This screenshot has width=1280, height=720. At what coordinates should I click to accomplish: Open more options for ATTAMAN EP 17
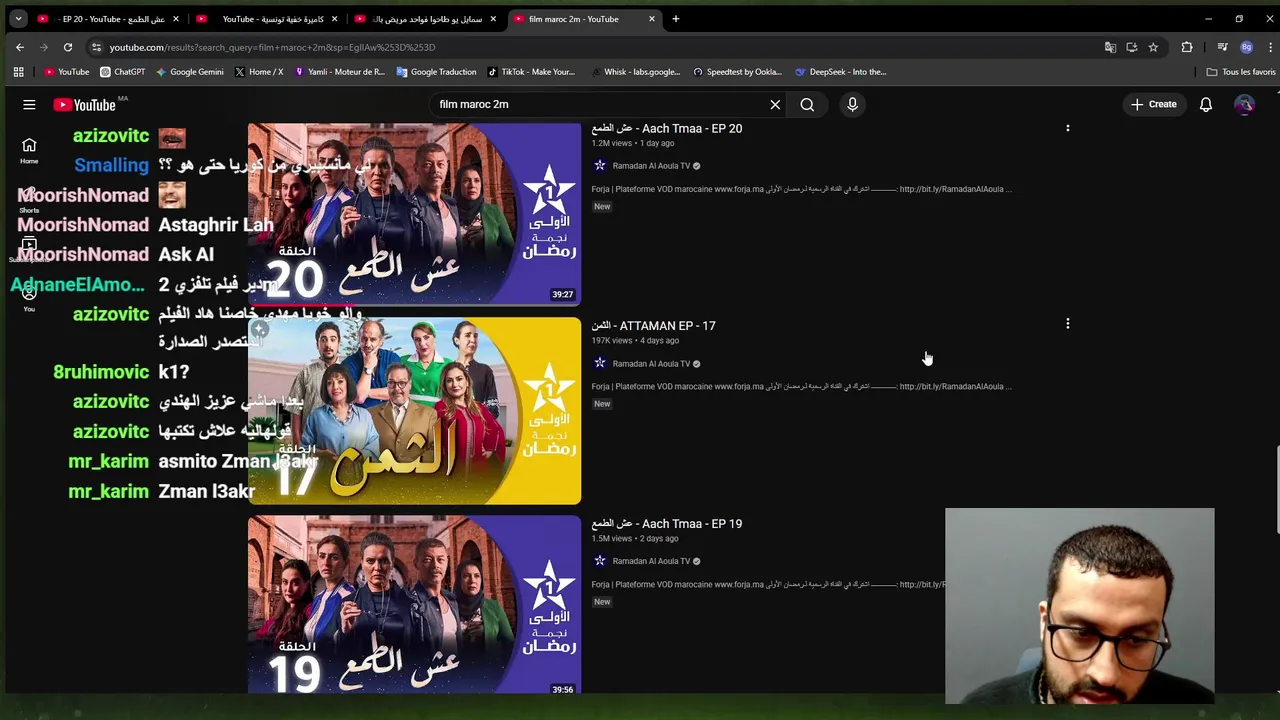1067,324
